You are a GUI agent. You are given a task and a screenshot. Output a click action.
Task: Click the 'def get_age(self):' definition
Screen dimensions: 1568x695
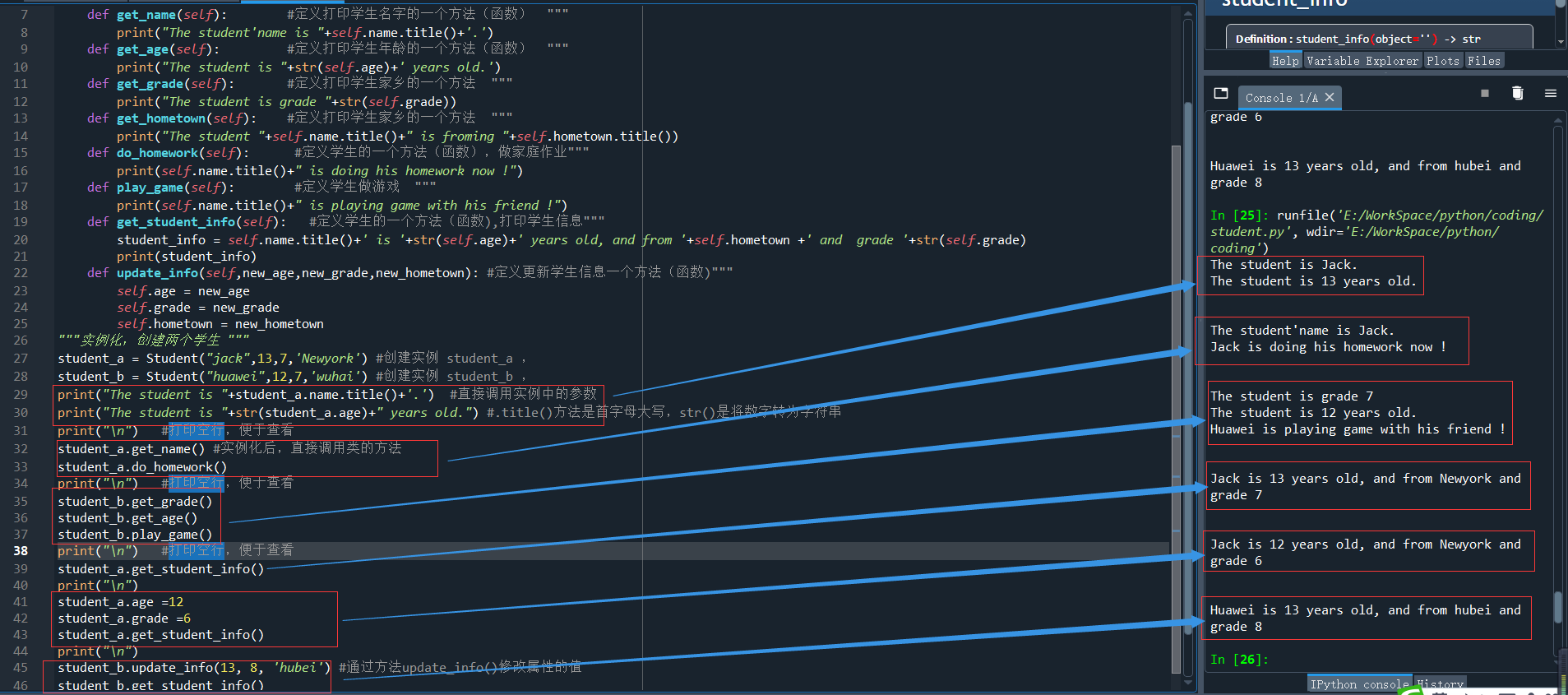click(x=153, y=49)
